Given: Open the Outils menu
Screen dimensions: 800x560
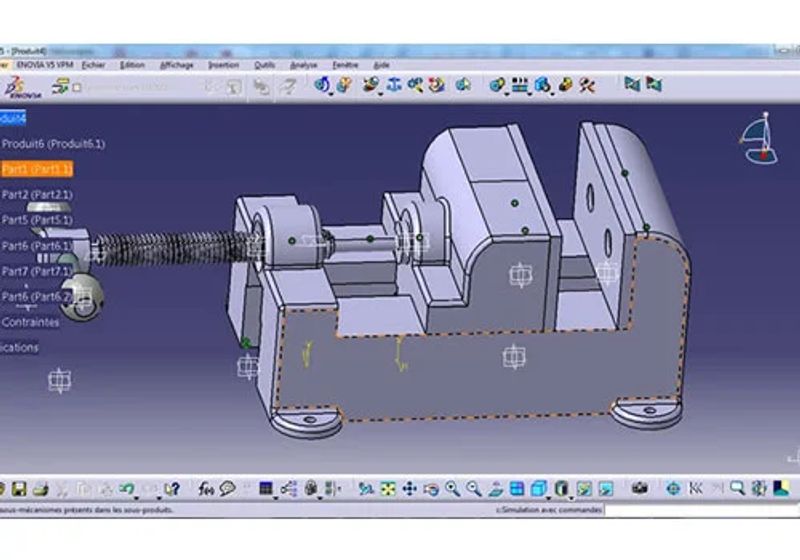Looking at the screenshot, I should (x=264, y=65).
